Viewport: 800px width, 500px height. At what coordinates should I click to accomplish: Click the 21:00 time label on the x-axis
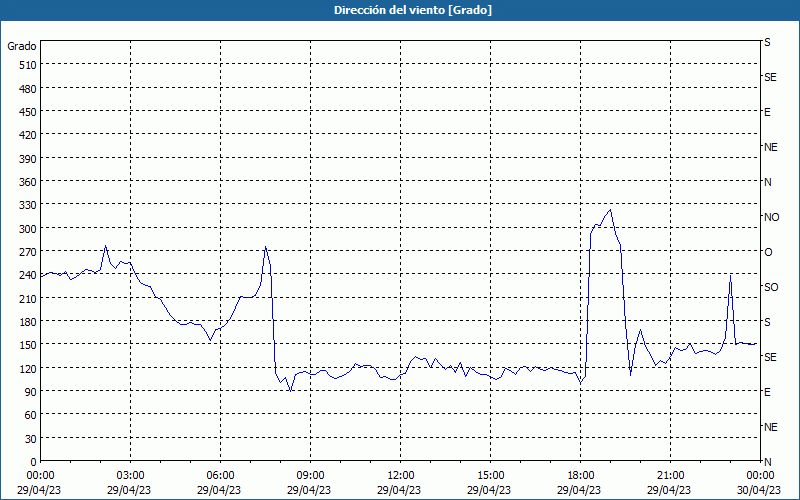tap(670, 476)
